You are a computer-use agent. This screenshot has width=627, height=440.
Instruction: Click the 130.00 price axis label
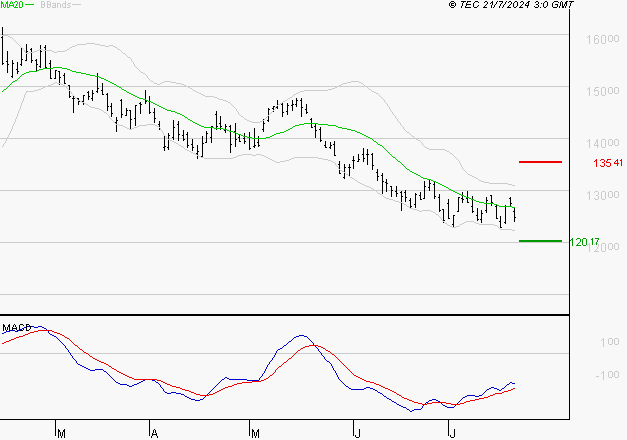603,195
